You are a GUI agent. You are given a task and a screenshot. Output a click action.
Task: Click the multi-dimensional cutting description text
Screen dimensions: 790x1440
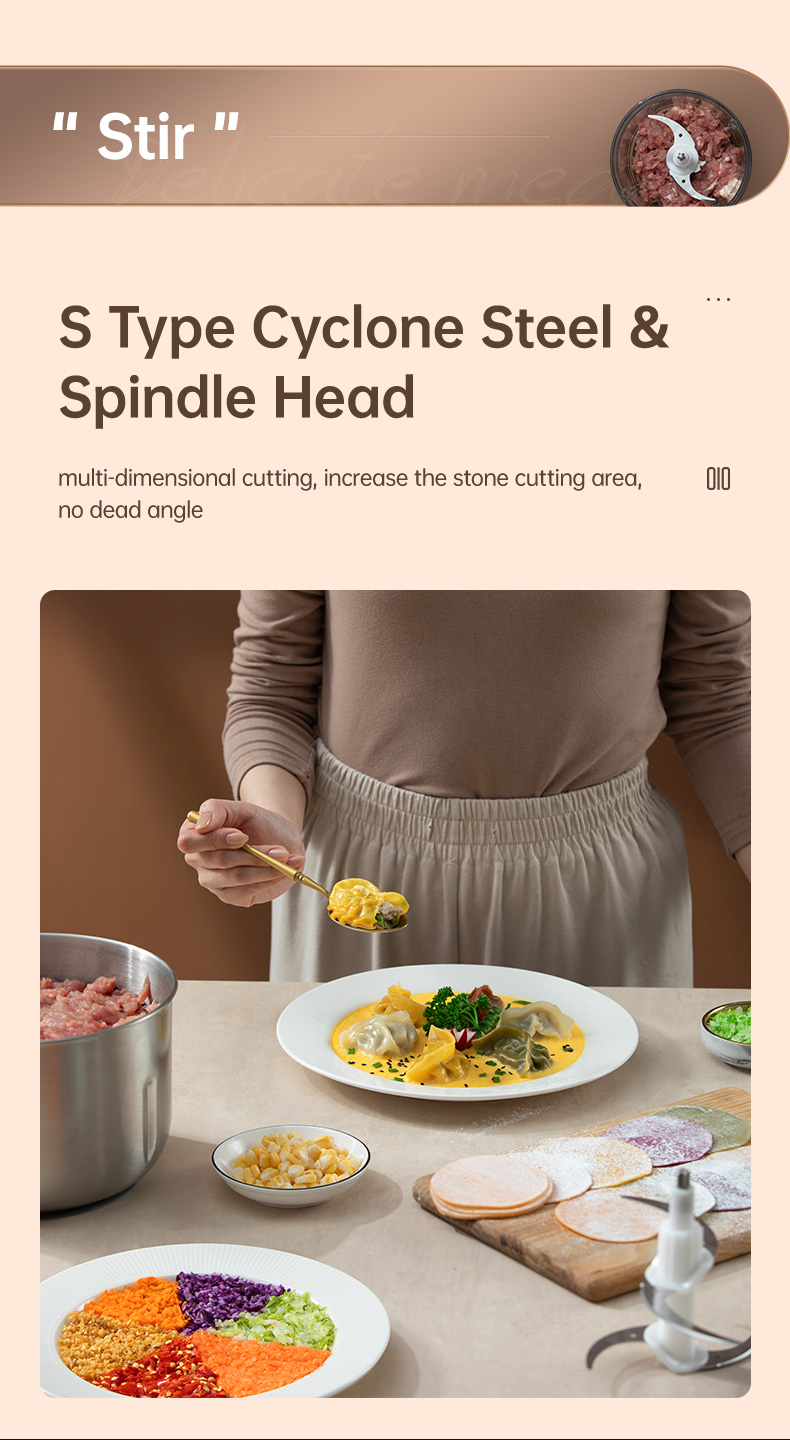[350, 494]
